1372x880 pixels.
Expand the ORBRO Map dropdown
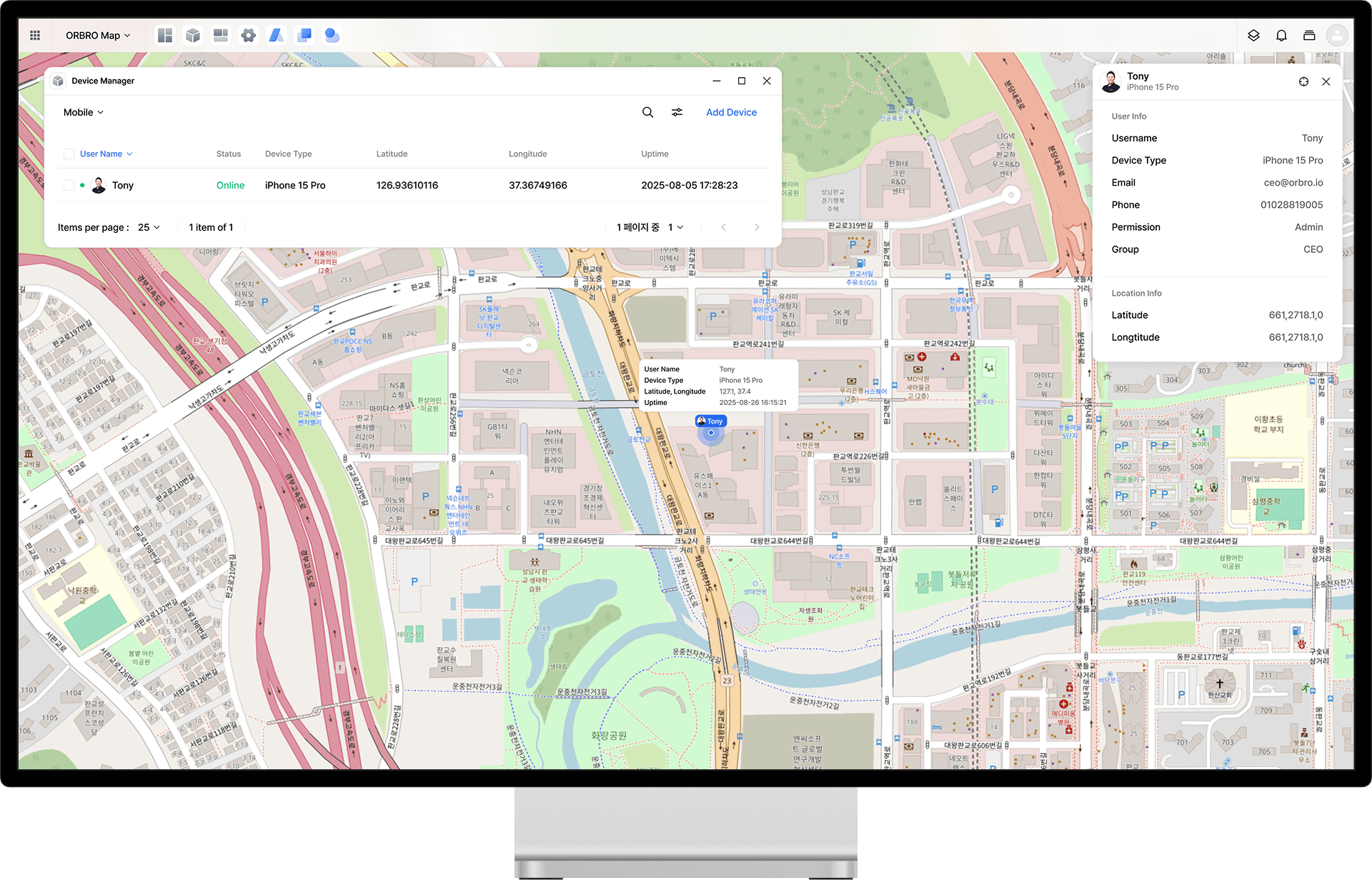tap(98, 35)
